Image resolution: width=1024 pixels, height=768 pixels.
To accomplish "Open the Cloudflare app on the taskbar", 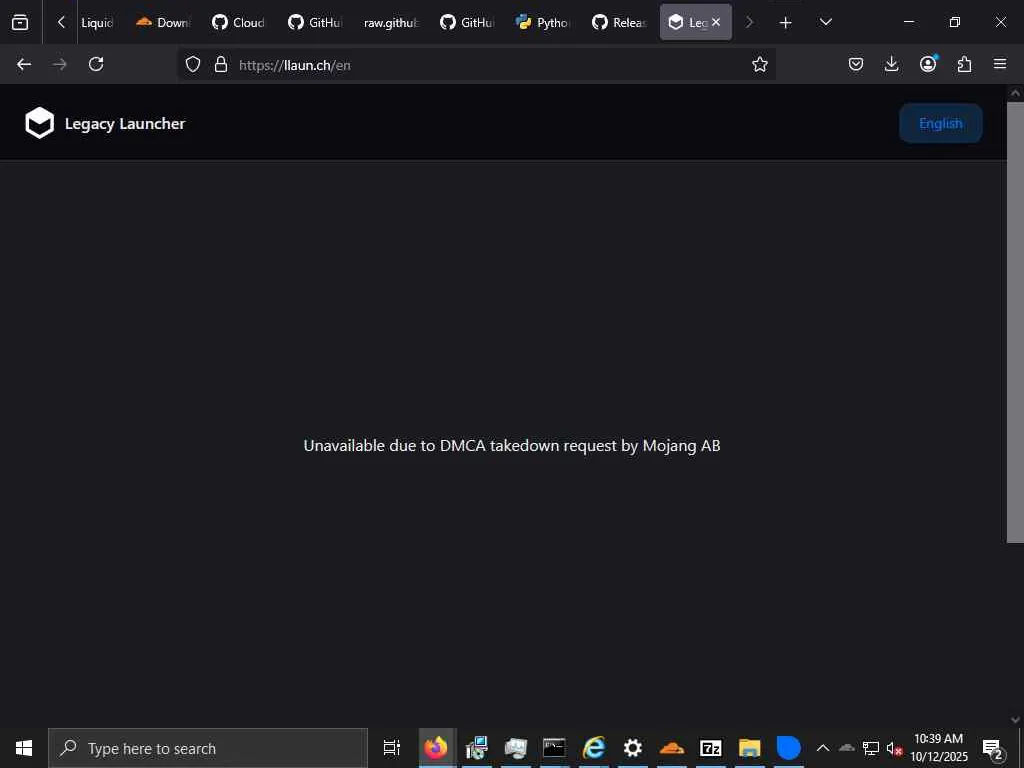I will pos(671,748).
